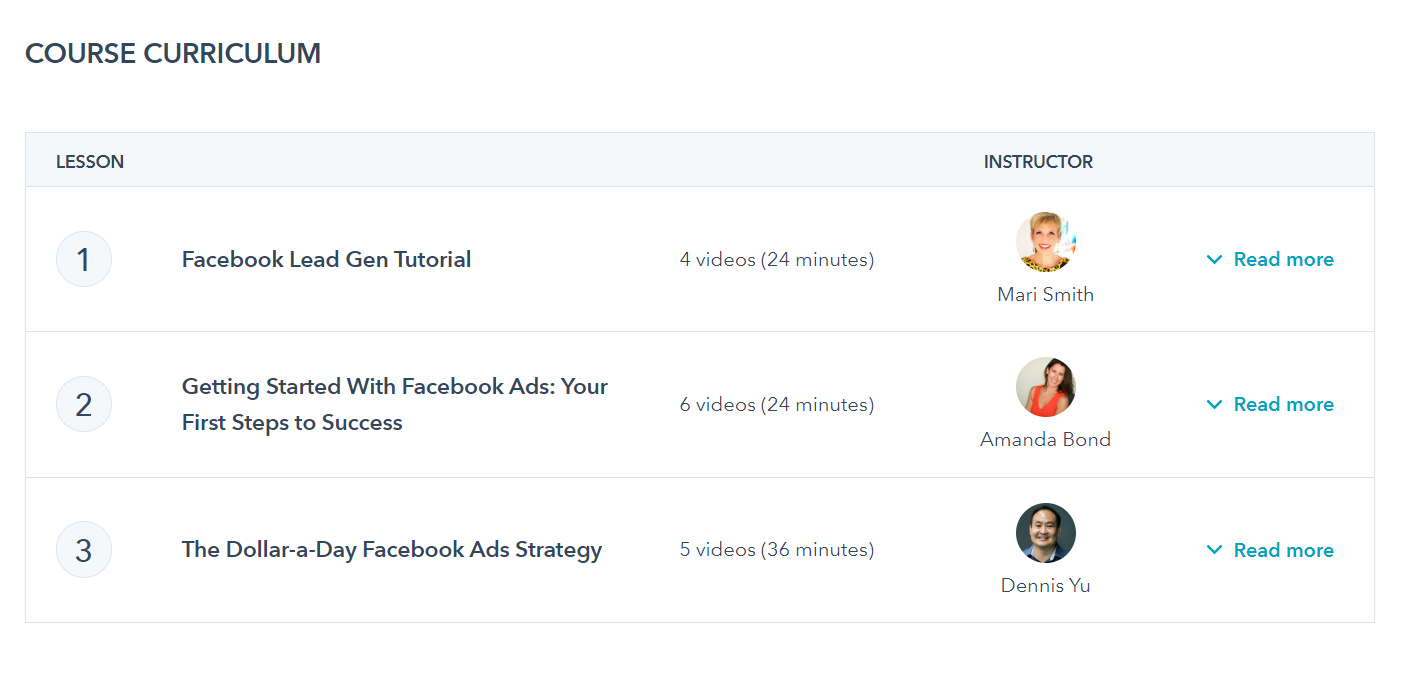This screenshot has width=1422, height=690.
Task: Click Mari Smith's instructor avatar
Action: [x=1045, y=242]
